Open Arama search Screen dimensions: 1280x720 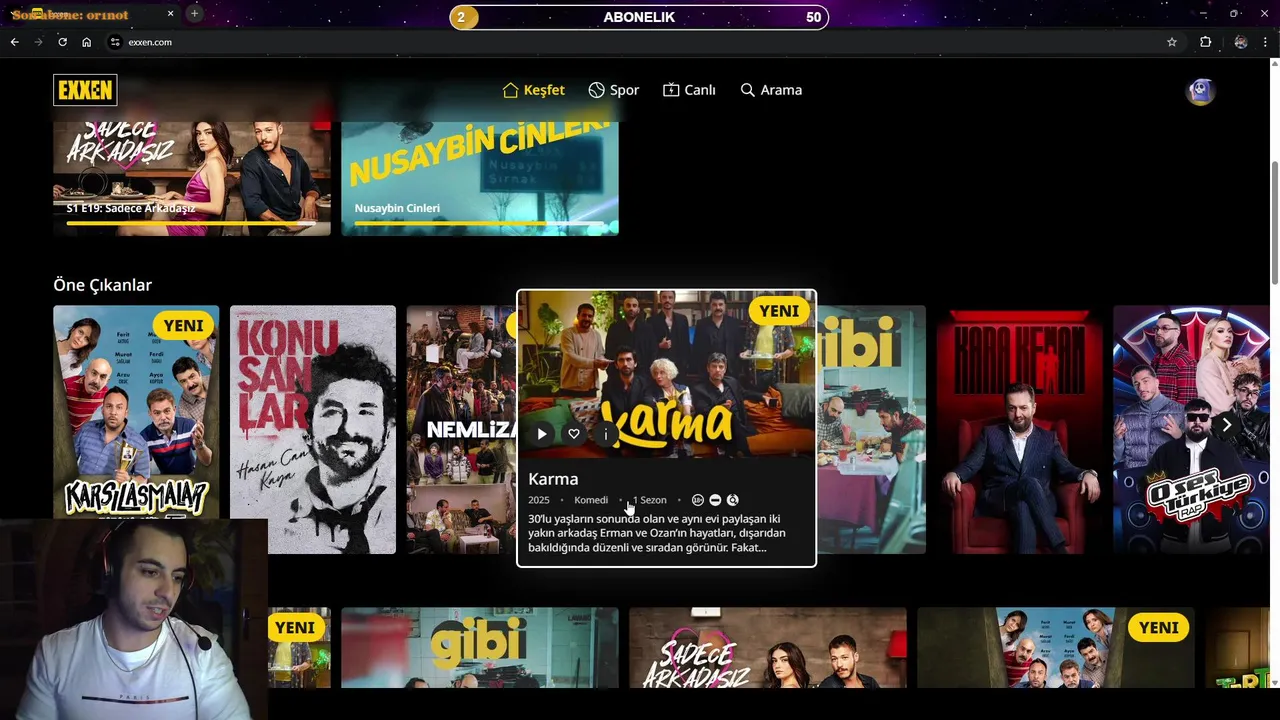coord(771,90)
